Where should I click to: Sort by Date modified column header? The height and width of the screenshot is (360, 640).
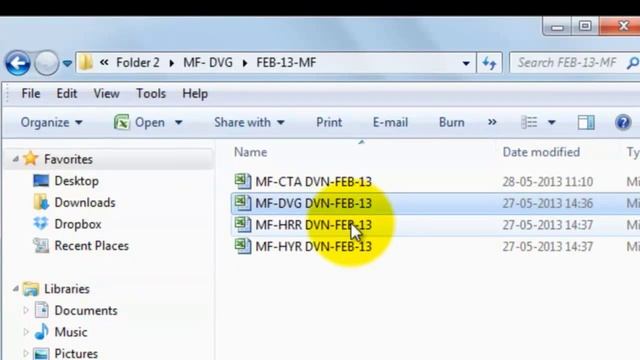[541, 152]
